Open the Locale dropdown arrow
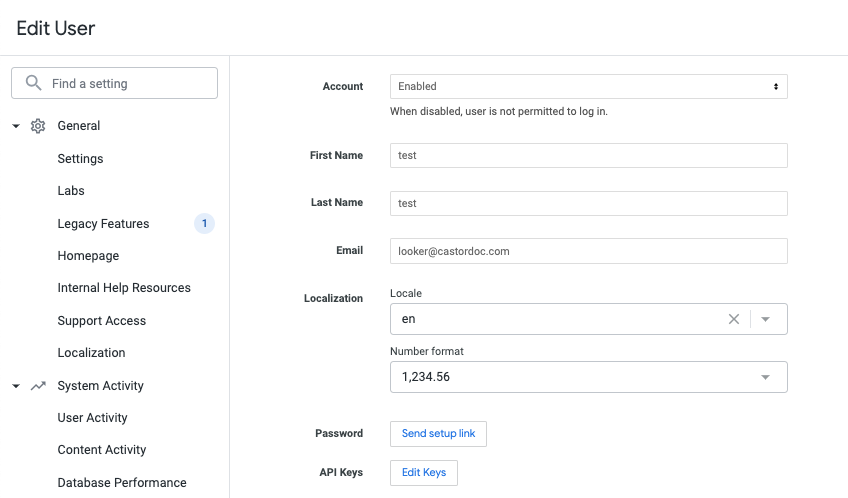 point(765,319)
